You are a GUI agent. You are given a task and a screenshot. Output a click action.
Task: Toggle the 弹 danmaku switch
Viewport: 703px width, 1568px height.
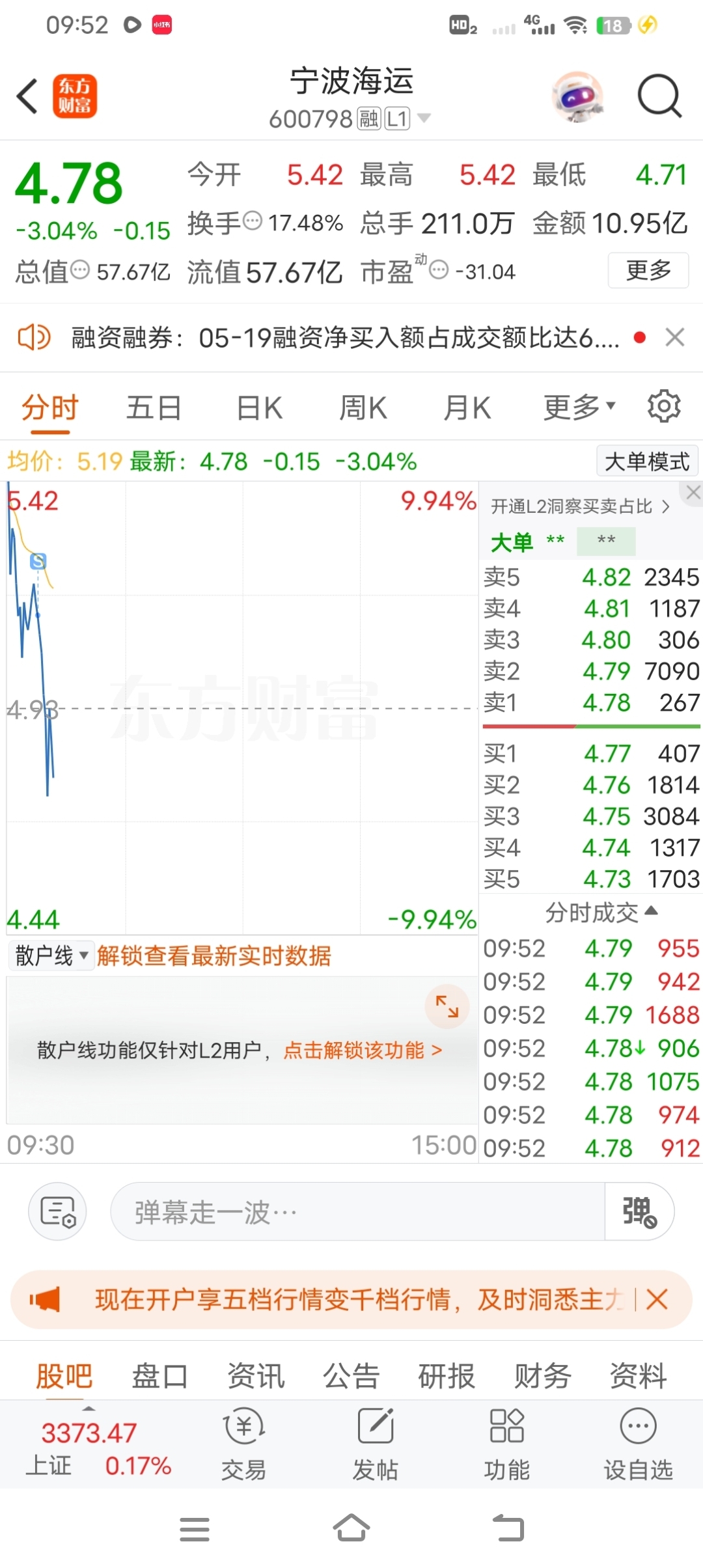pos(639,1212)
